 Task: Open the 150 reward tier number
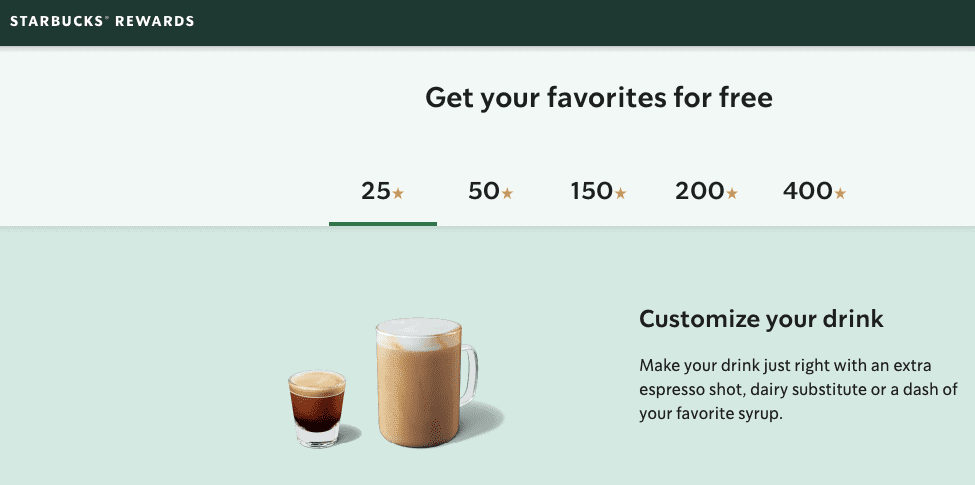(x=591, y=191)
